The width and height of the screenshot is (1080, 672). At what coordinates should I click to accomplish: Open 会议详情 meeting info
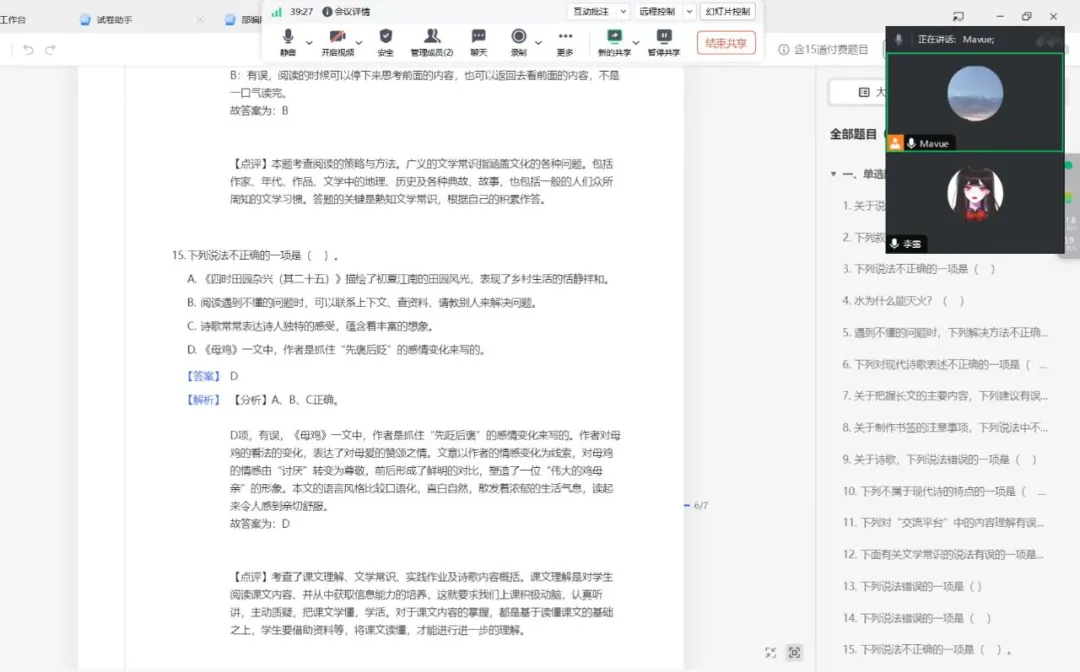[347, 11]
